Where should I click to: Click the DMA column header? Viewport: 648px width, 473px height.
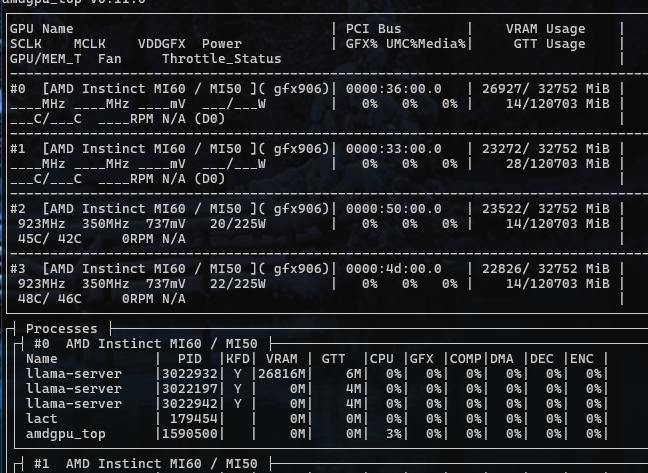[x=502, y=359]
